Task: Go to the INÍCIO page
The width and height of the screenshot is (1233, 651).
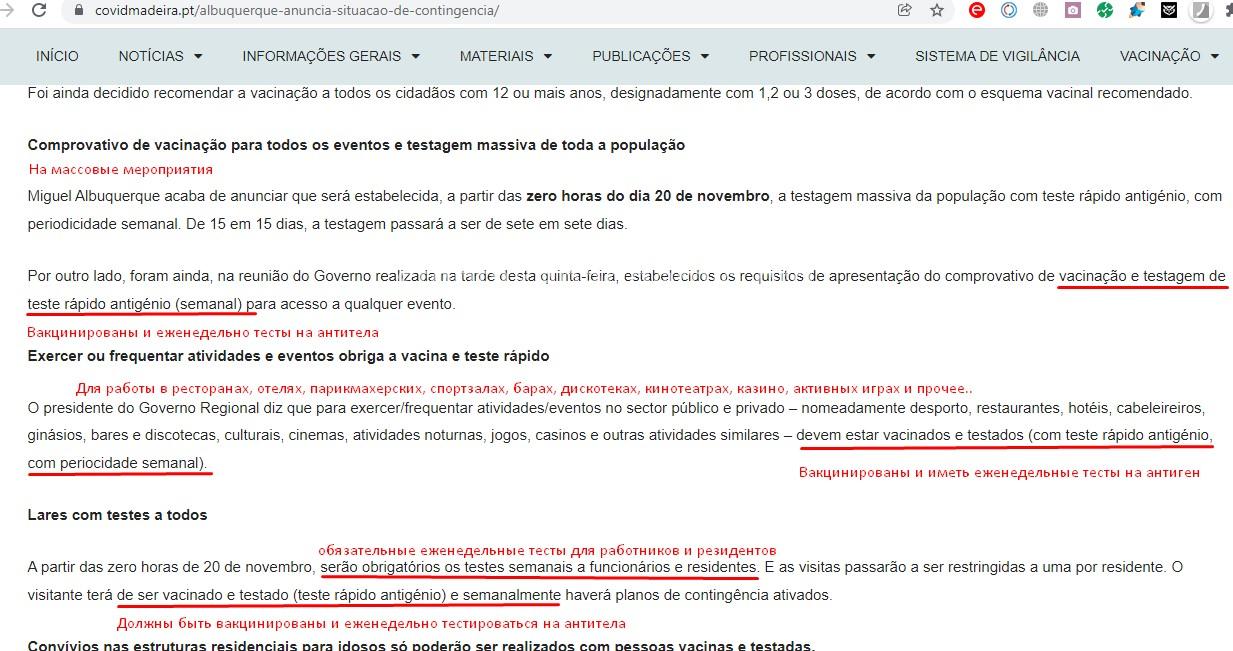Action: 57,56
